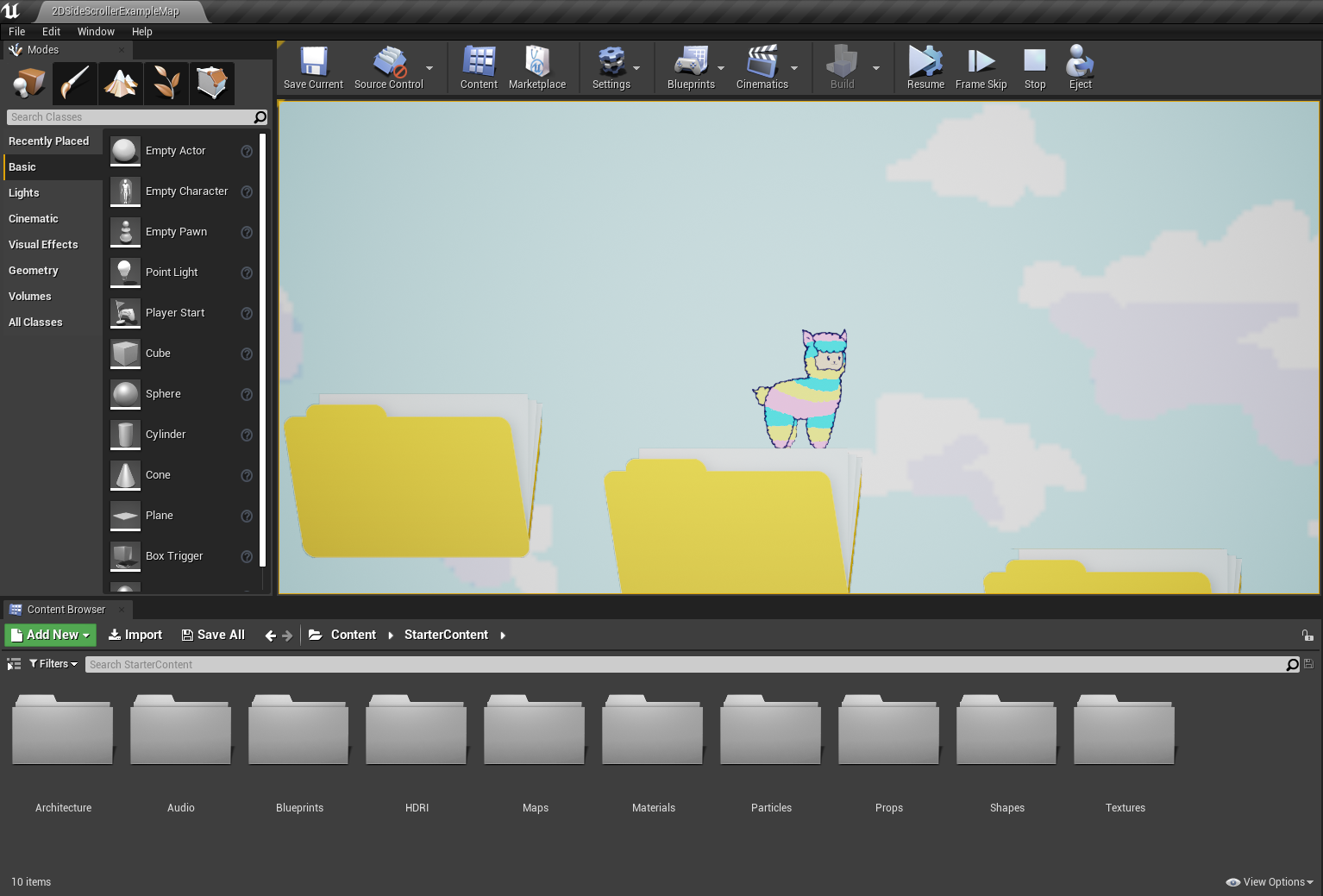1323x896 pixels.
Task: Eject from the player controller
Action: 1080,68
